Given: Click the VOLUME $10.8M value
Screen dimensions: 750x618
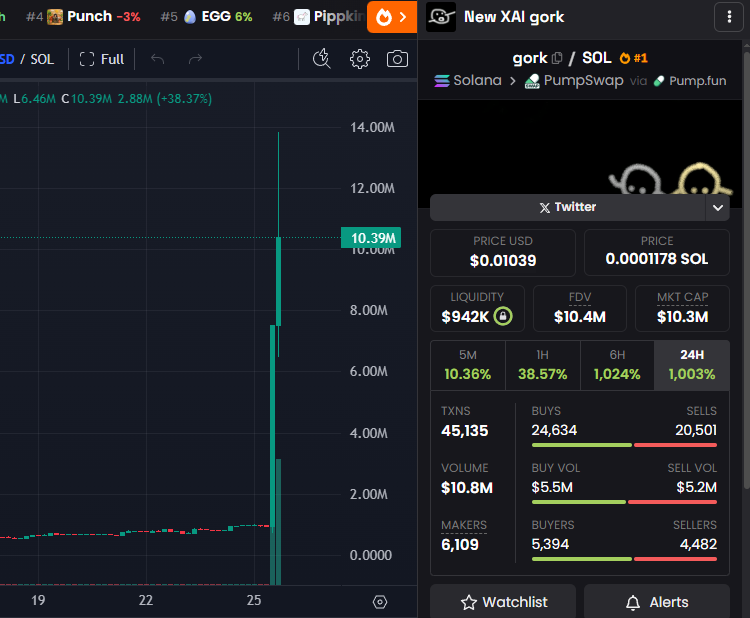Looking at the screenshot, I should (467, 487).
